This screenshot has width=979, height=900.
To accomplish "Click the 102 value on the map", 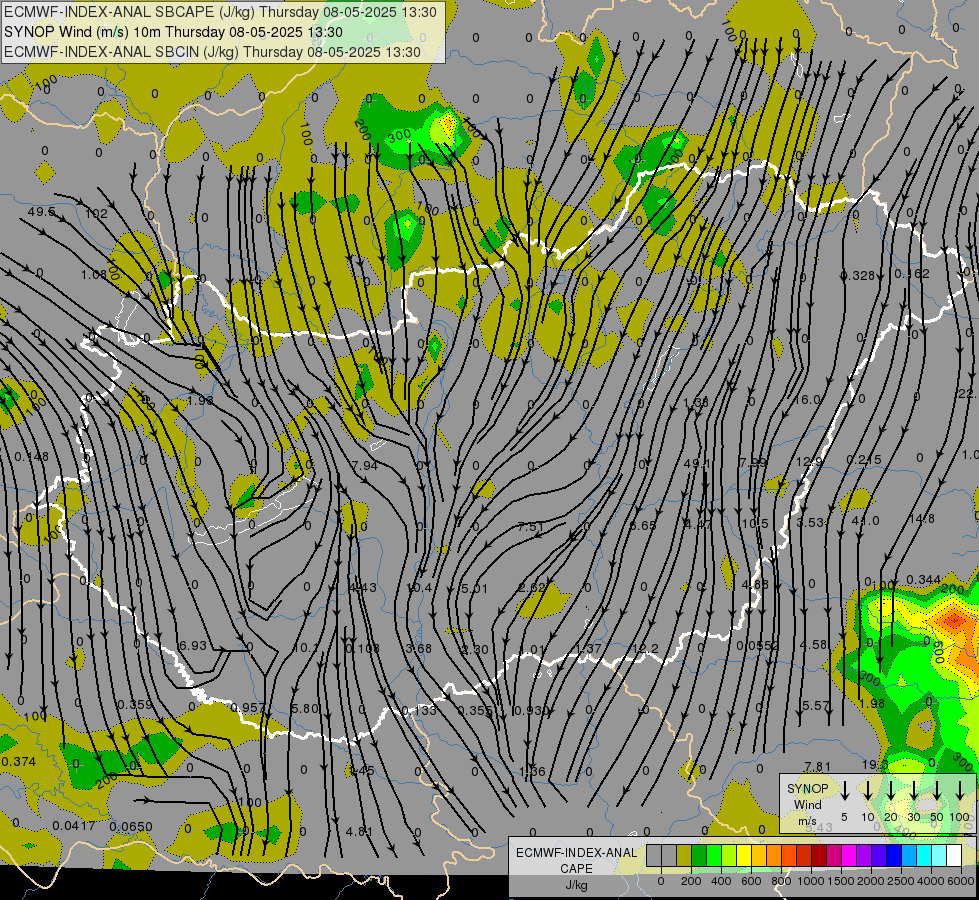I will 96,214.
